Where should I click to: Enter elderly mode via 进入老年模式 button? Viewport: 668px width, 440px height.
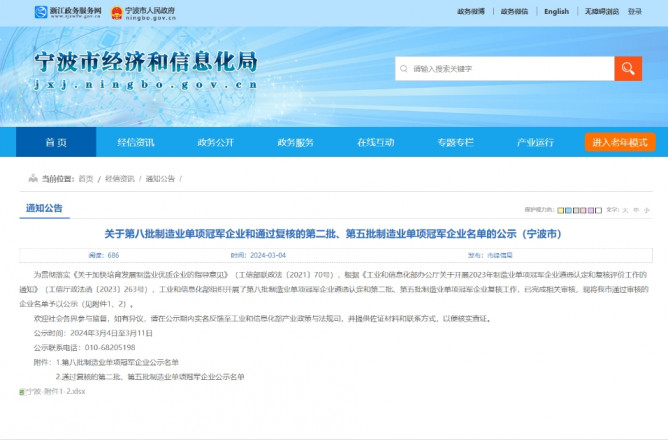[620, 142]
